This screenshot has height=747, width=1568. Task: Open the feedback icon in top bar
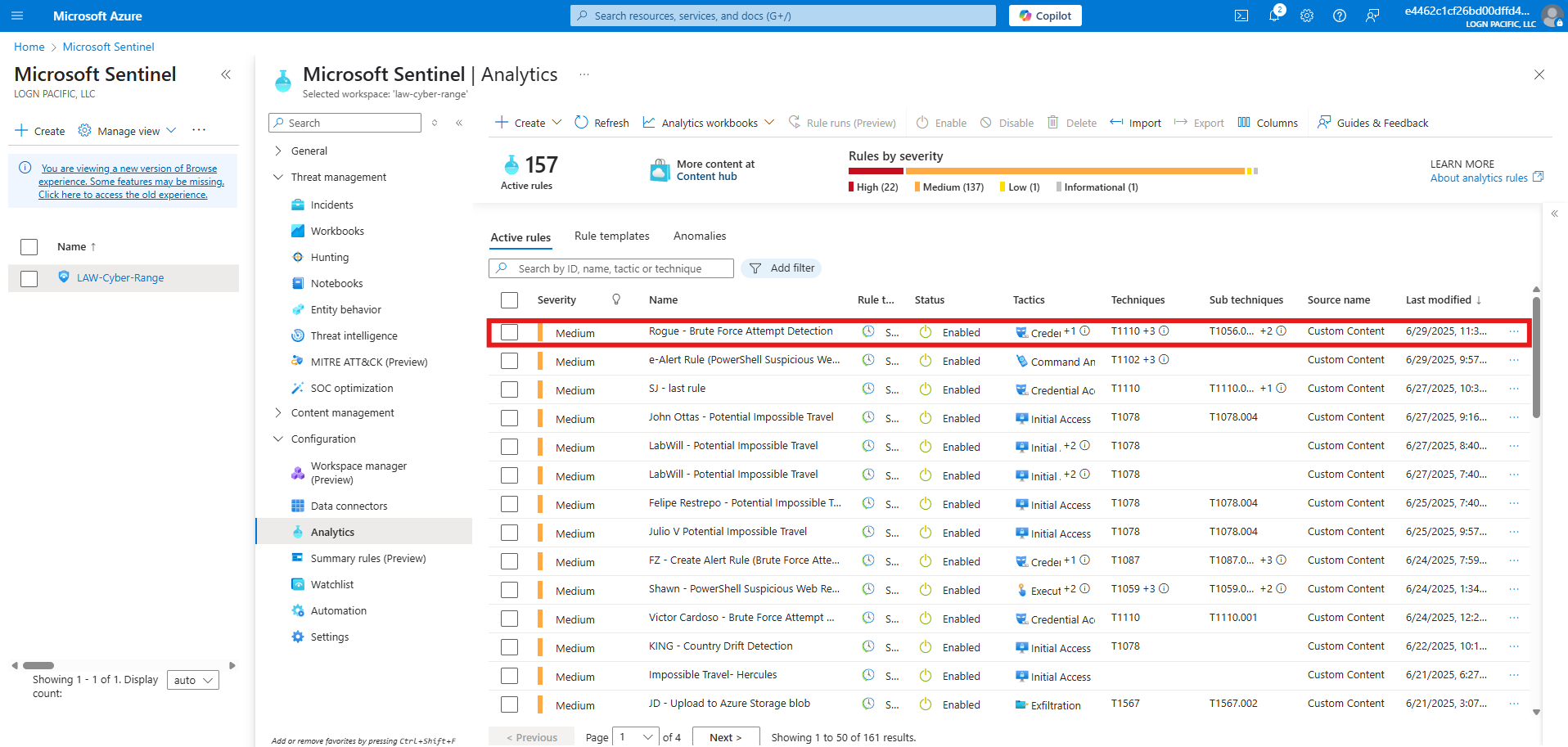pyautogui.click(x=1372, y=16)
